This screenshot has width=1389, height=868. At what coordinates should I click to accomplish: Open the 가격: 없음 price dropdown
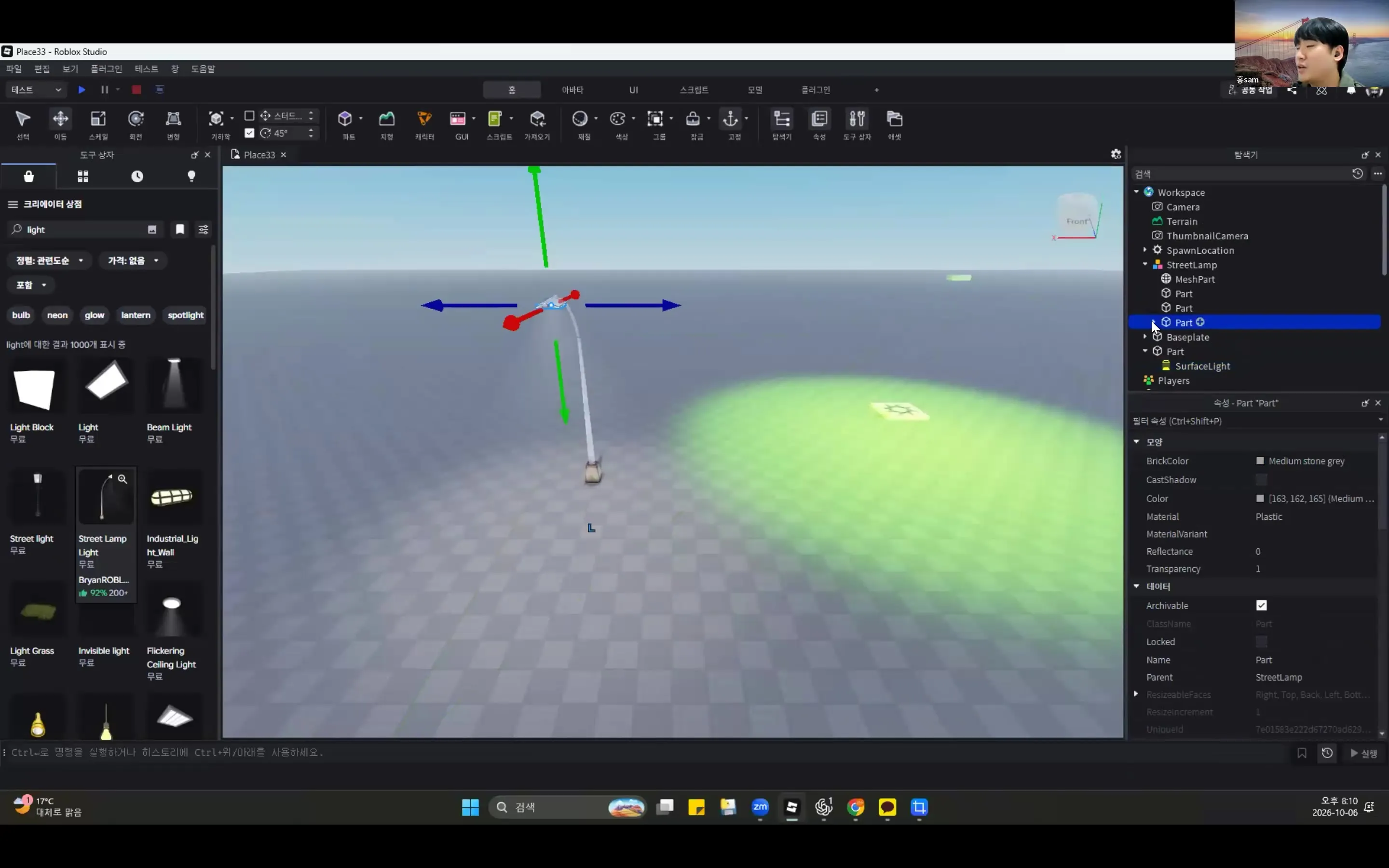133,260
